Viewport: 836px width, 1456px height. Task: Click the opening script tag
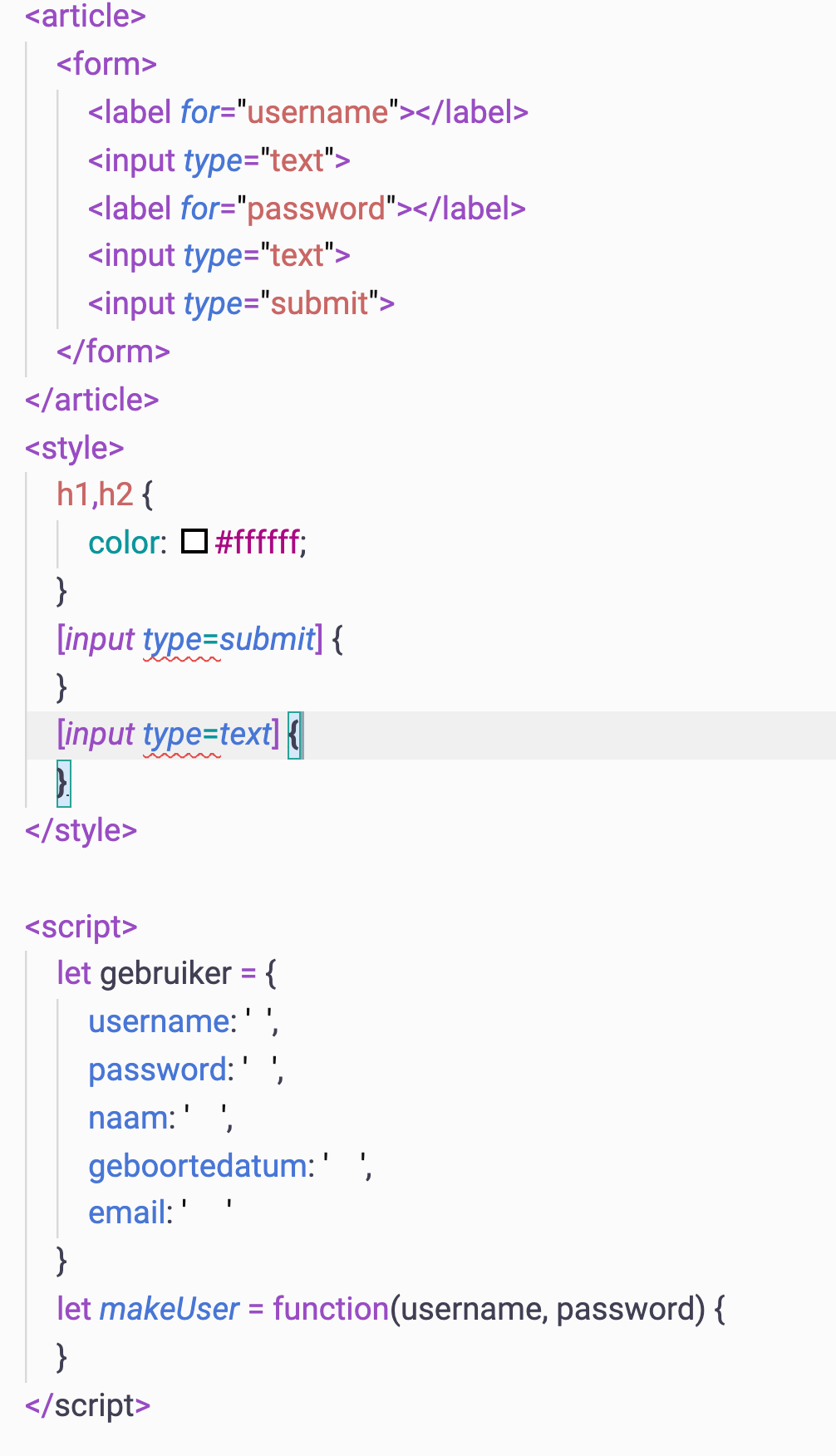[81, 927]
